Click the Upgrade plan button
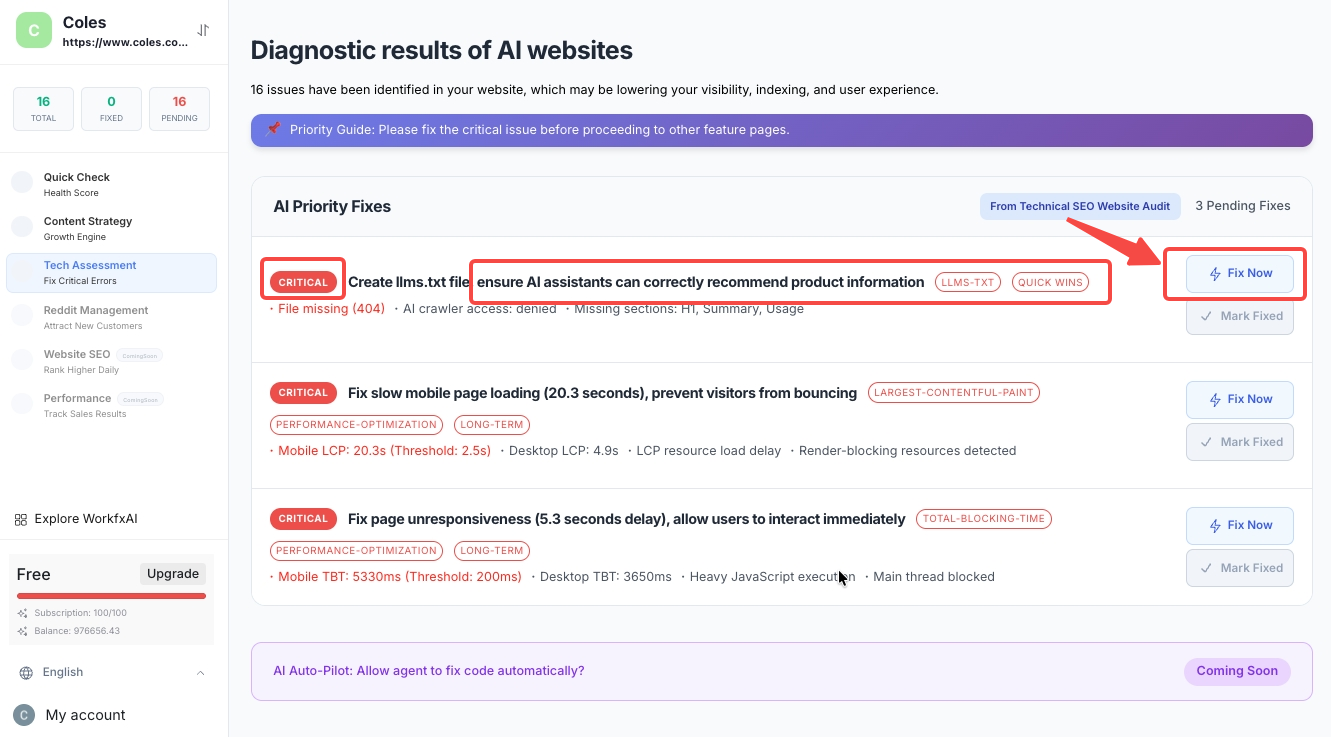Viewport: 1331px width, 737px height. [x=173, y=574]
